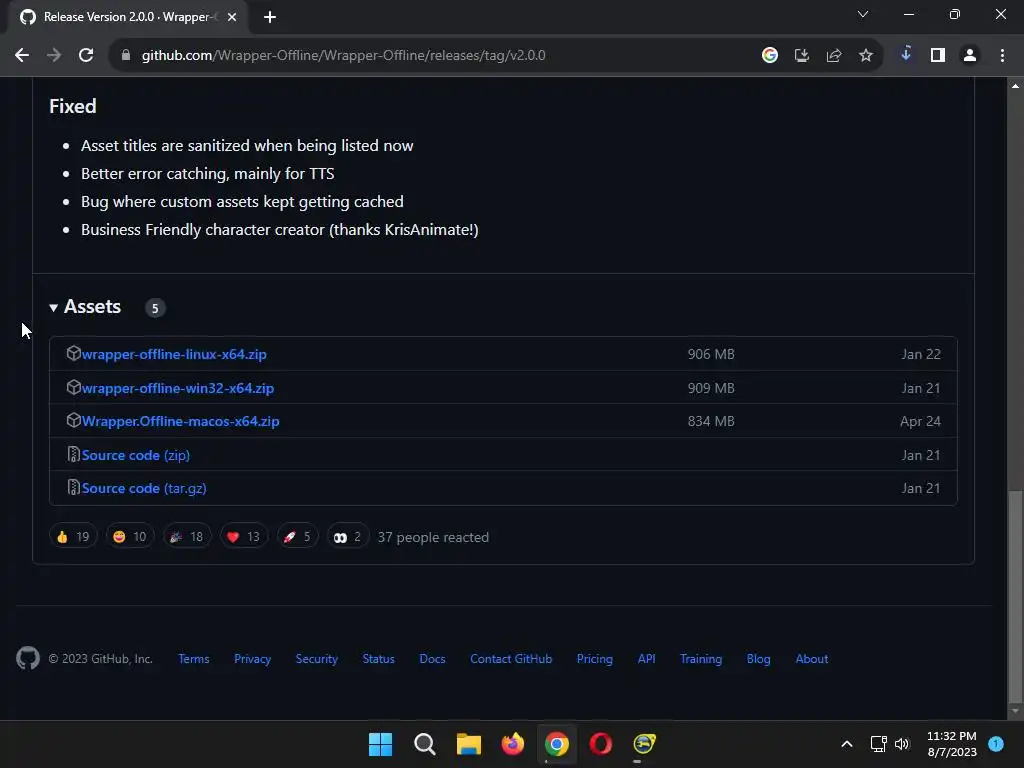Open the Terms footer link
The image size is (1024, 768).
point(194,659)
